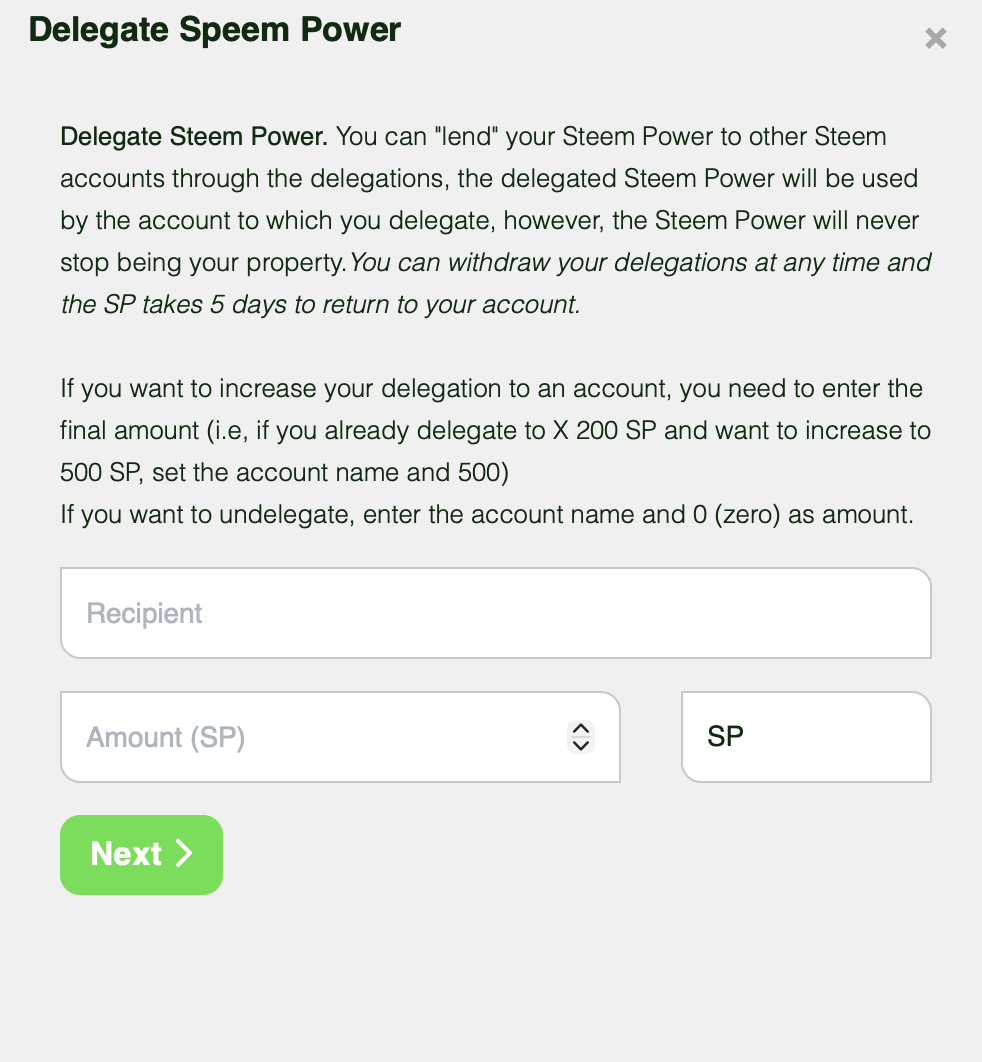Select the SP unit field
Image resolution: width=982 pixels, height=1062 pixels.
click(805, 737)
